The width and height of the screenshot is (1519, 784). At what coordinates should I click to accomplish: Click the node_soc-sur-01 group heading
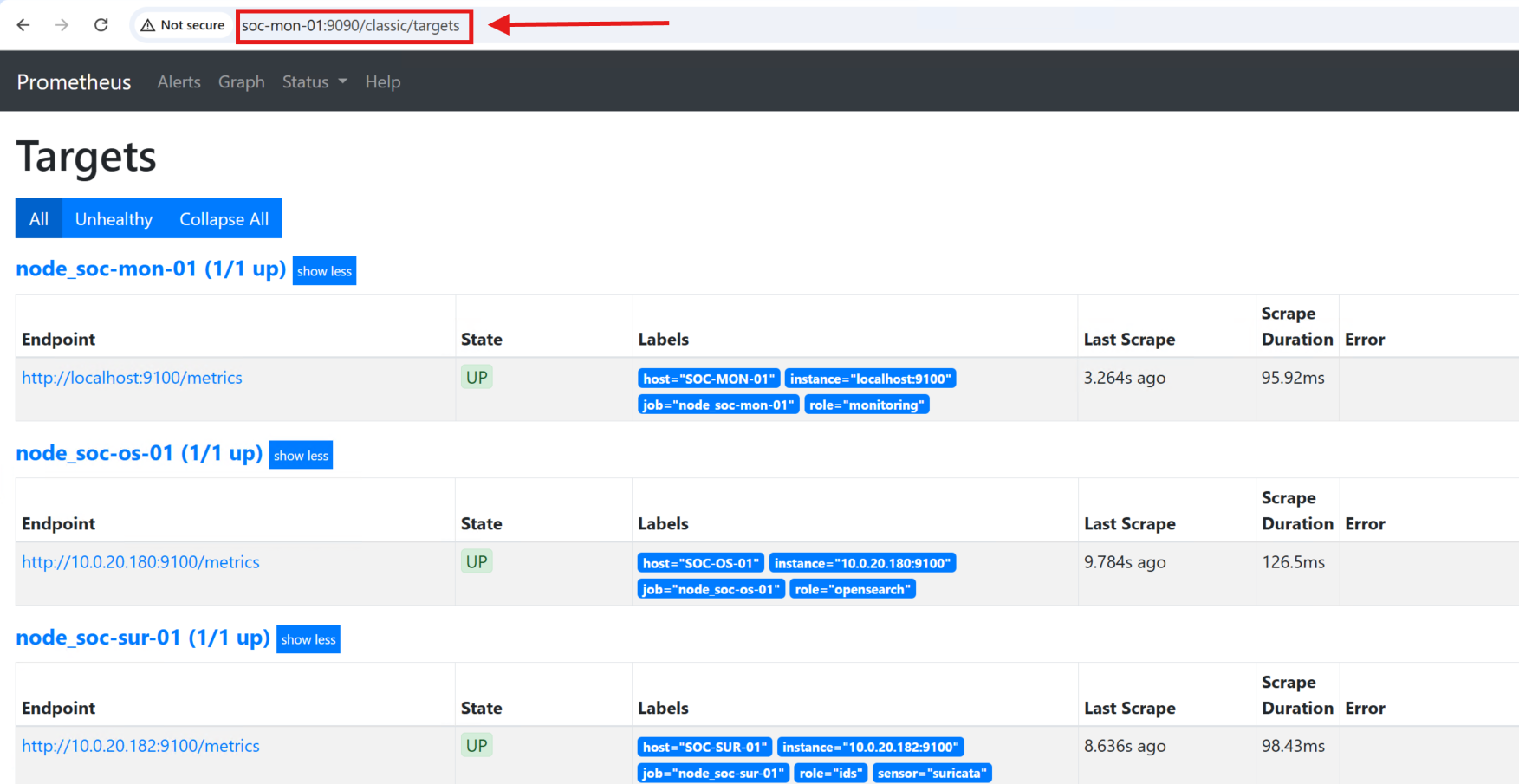point(142,638)
